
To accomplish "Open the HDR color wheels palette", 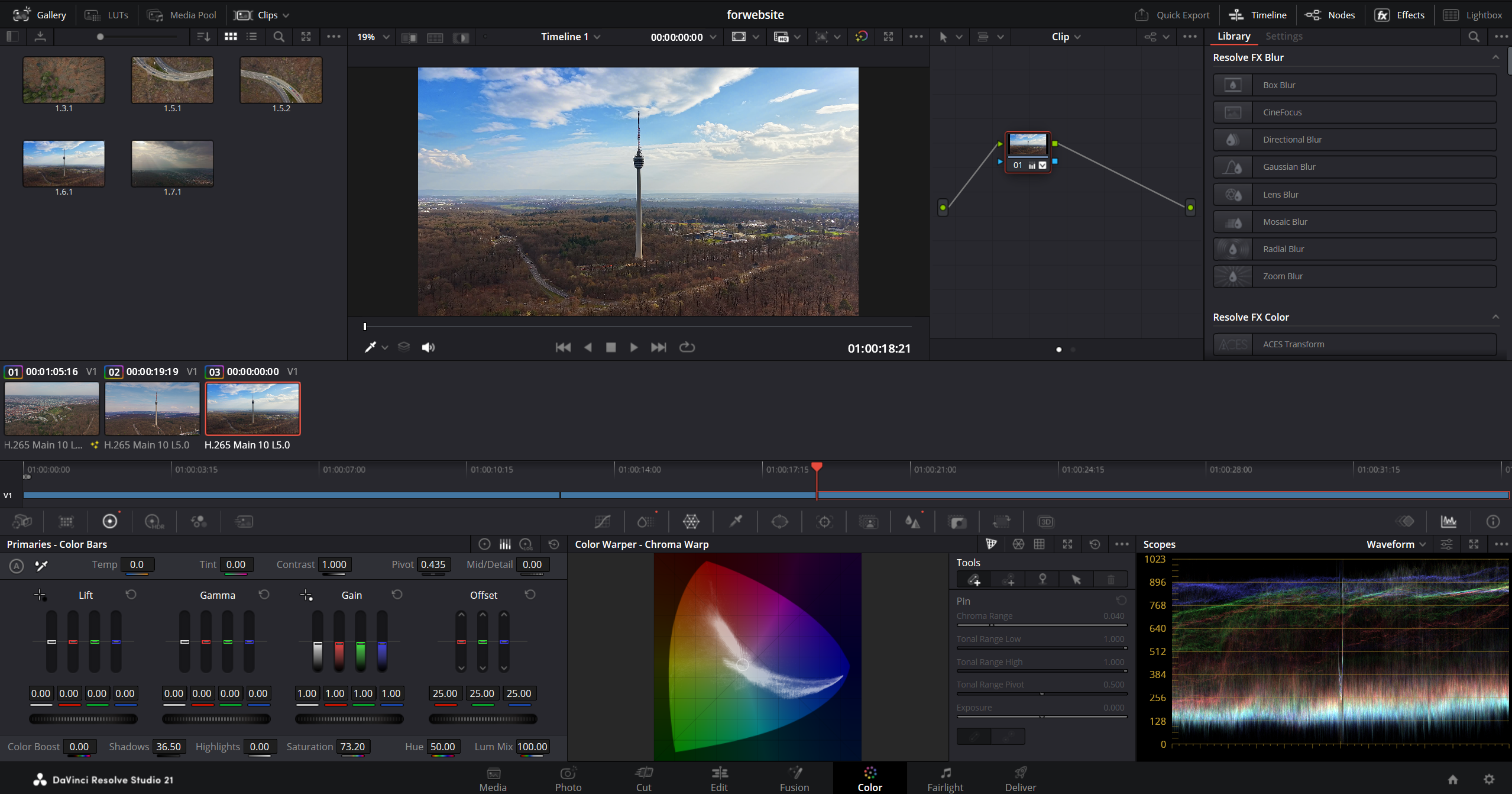I will (x=154, y=521).
